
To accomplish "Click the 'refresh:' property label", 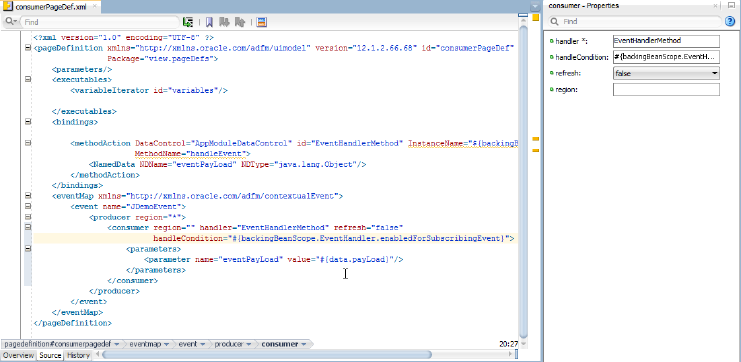I will click(x=568, y=73).
